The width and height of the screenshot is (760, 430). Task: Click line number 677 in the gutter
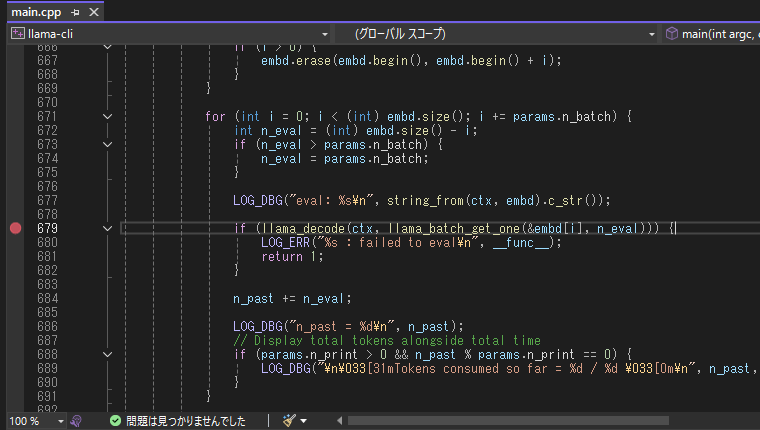tap(47, 200)
